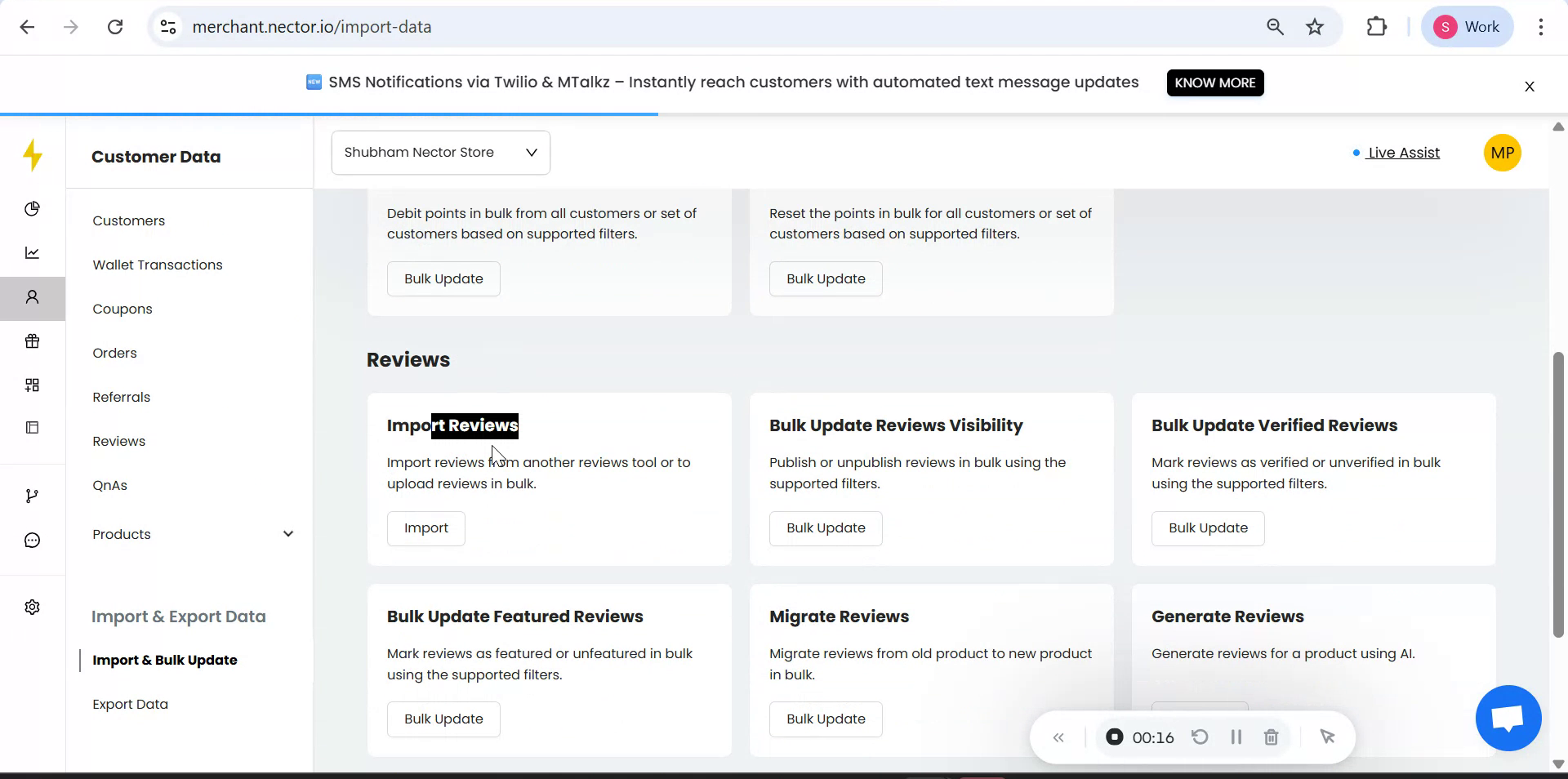Collapse the recording toolbar with double chevron
Screen dimensions: 1568x779
[1058, 738]
